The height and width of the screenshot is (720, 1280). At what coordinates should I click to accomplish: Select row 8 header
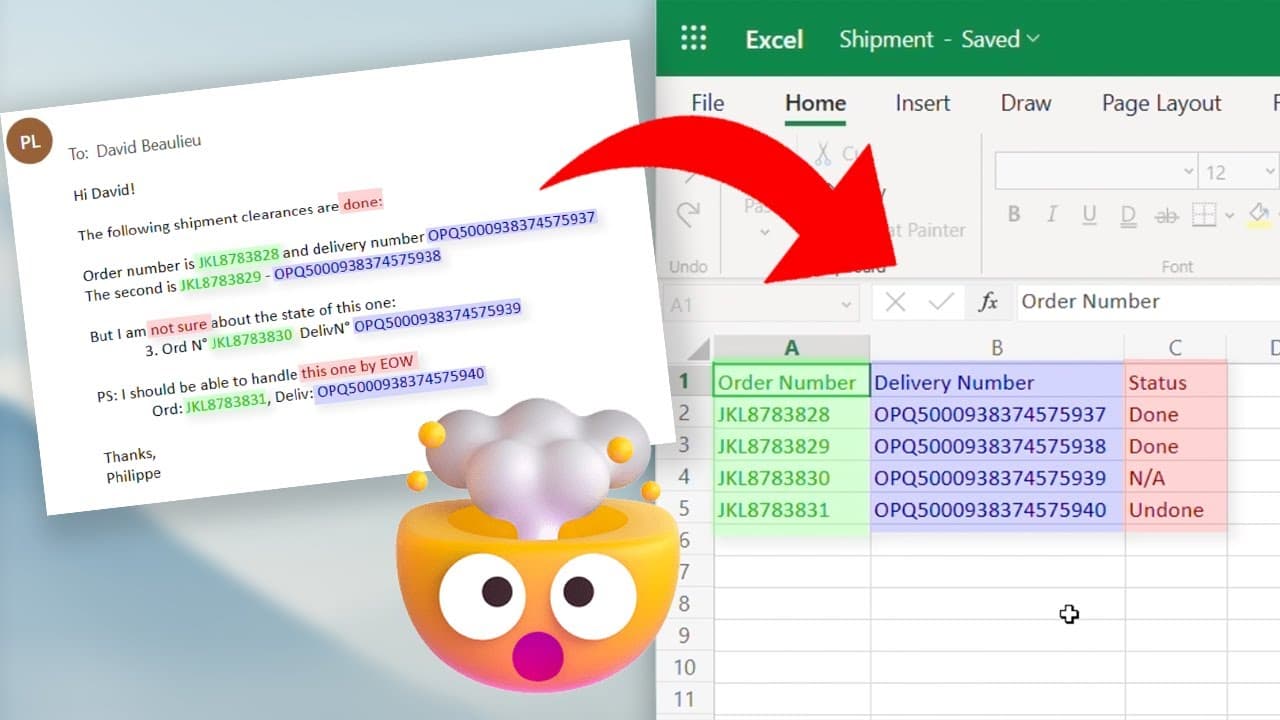pos(685,604)
